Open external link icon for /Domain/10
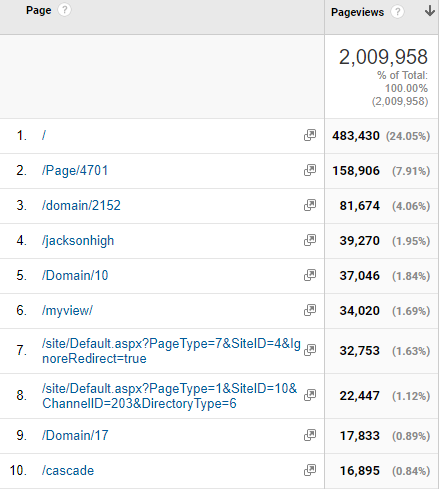The height and width of the screenshot is (493, 439). point(310,275)
